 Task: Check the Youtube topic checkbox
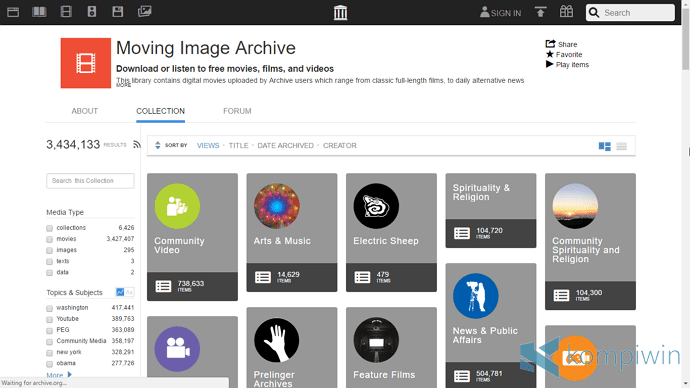49,319
